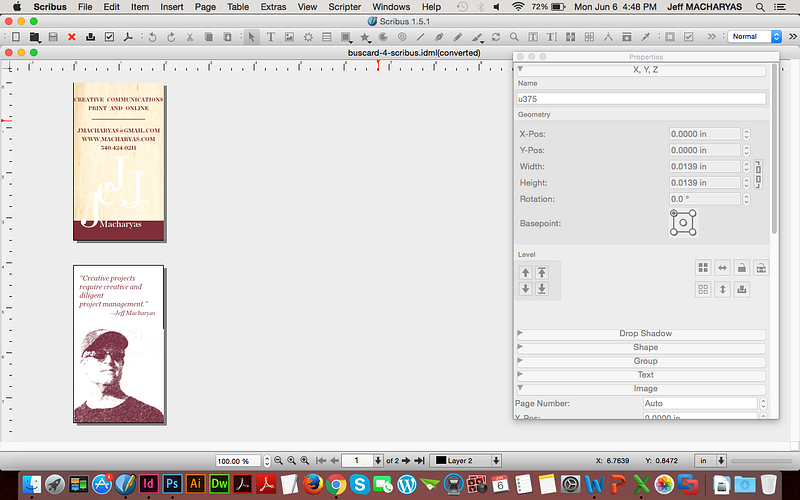Screen dimensions: 800x500
Task: Open the Normal preview mode dropdown
Action: click(x=755, y=37)
